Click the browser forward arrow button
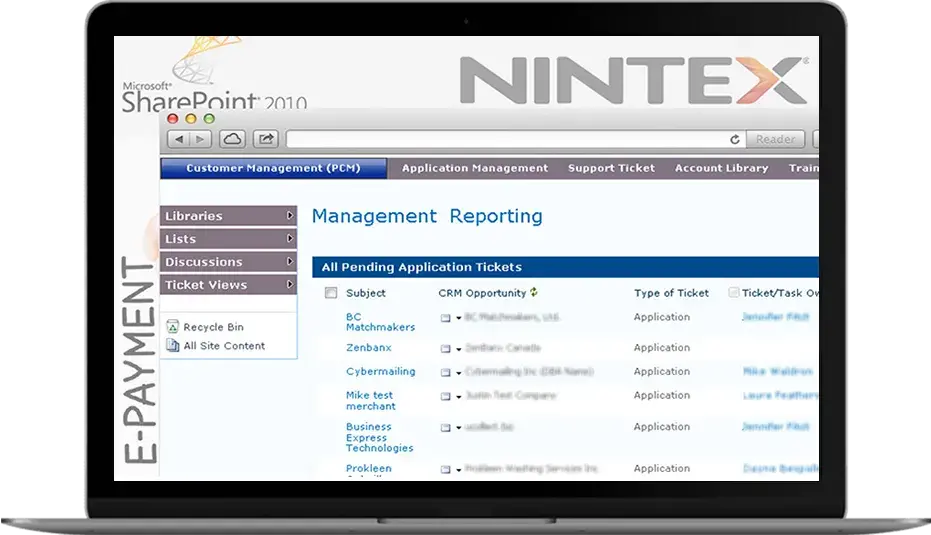The width and height of the screenshot is (931, 535). (200, 139)
